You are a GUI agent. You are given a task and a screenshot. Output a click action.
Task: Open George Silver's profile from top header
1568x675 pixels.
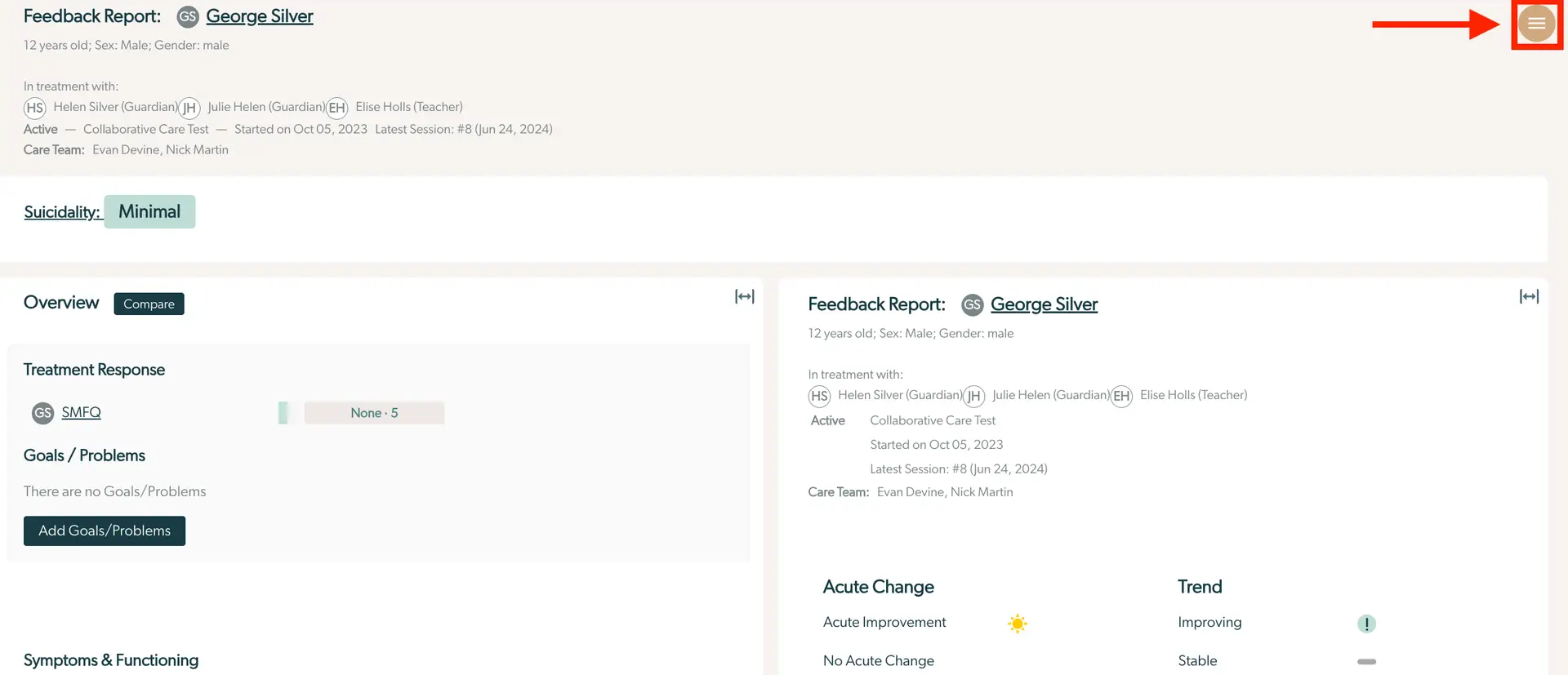click(259, 16)
